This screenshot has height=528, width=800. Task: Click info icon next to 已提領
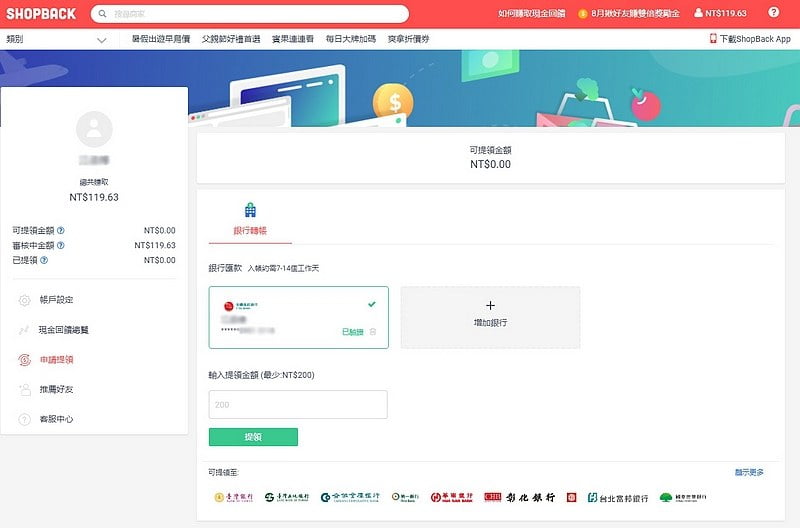point(44,260)
